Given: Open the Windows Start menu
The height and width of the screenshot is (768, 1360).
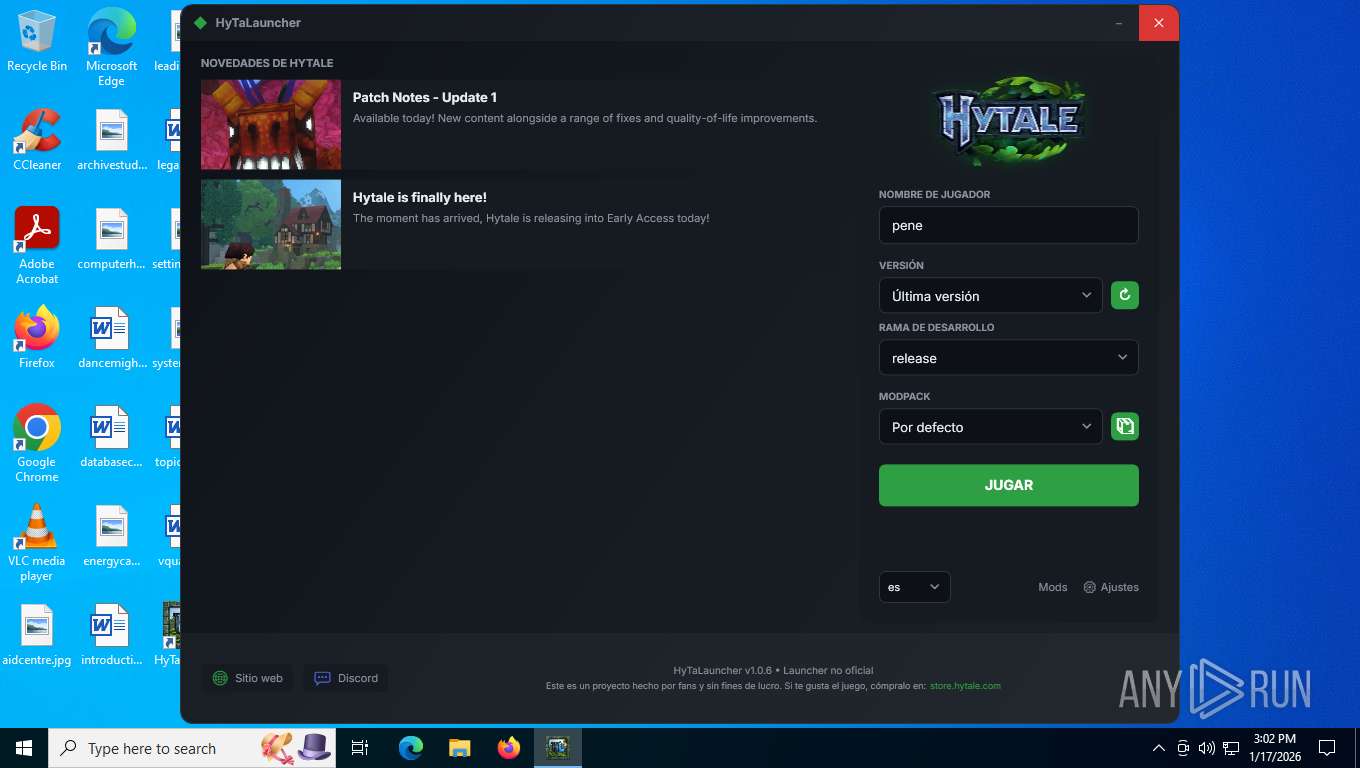Looking at the screenshot, I should coord(24,748).
